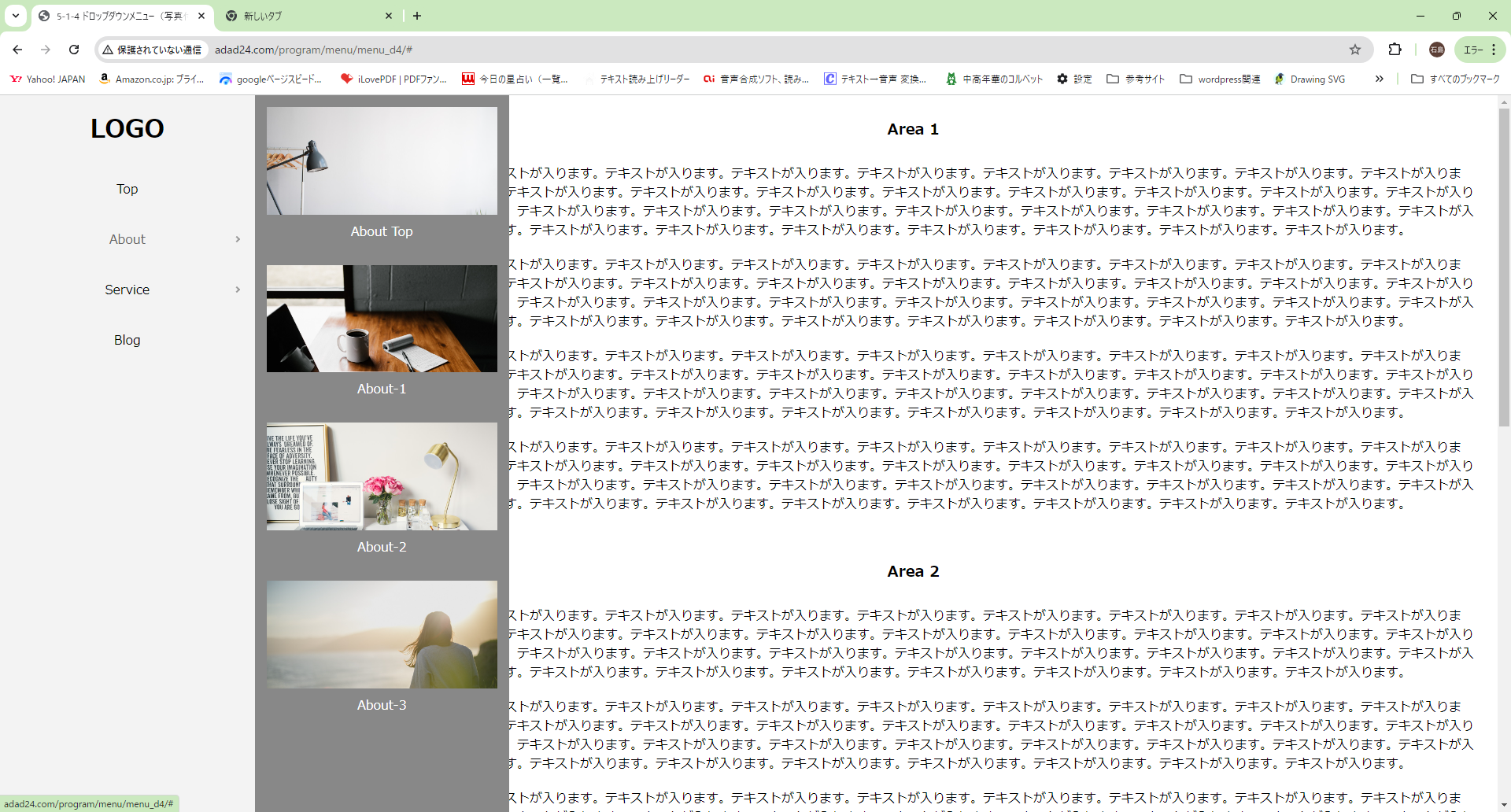Reload the current page

[74, 50]
